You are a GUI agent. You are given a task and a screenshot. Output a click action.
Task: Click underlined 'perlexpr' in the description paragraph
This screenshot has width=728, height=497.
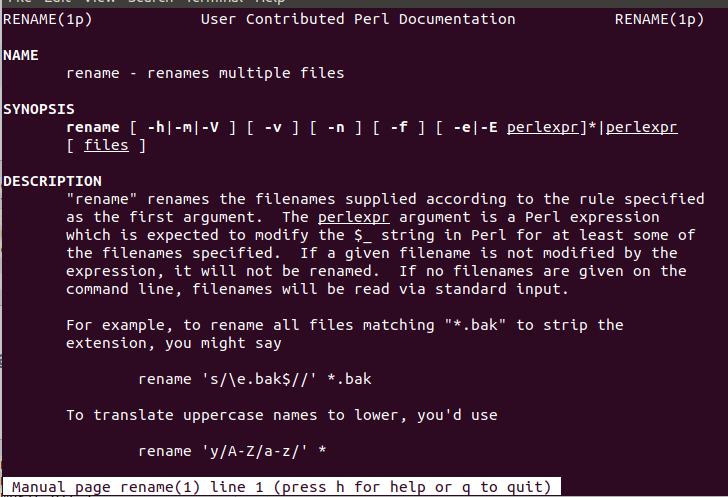click(353, 217)
